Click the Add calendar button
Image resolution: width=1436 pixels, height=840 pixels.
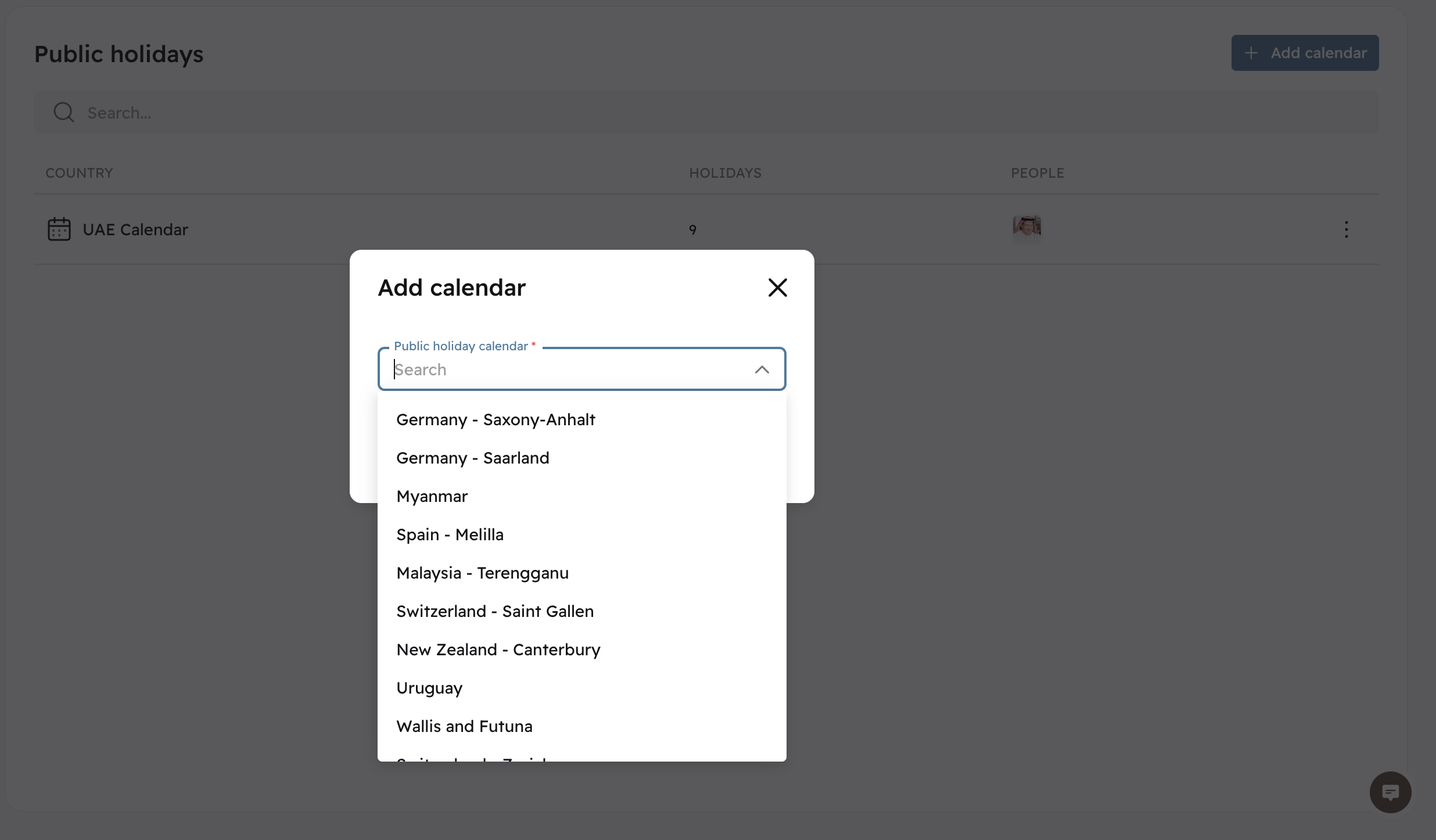tap(1305, 53)
